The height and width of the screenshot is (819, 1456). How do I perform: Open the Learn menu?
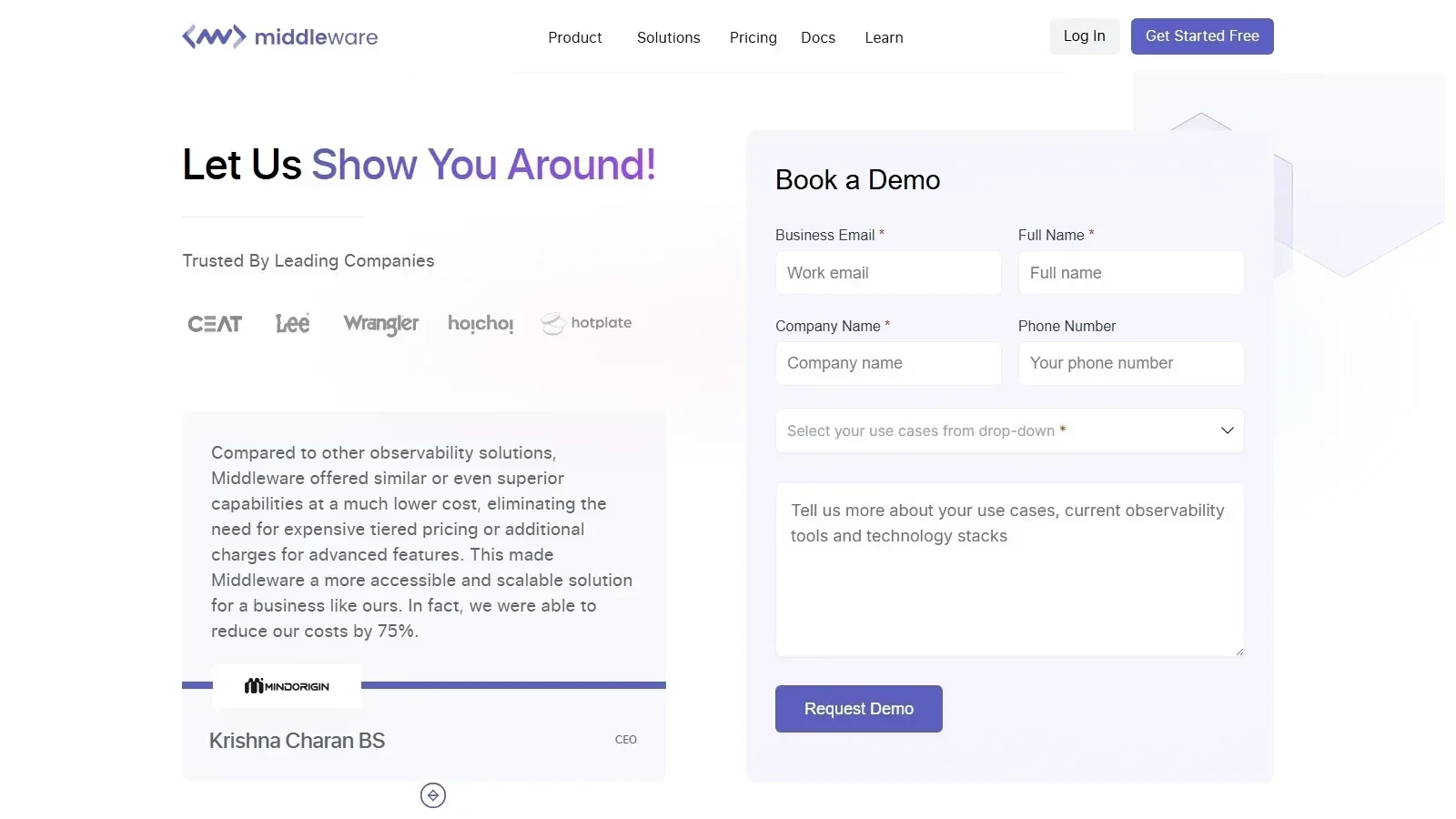coord(884,37)
